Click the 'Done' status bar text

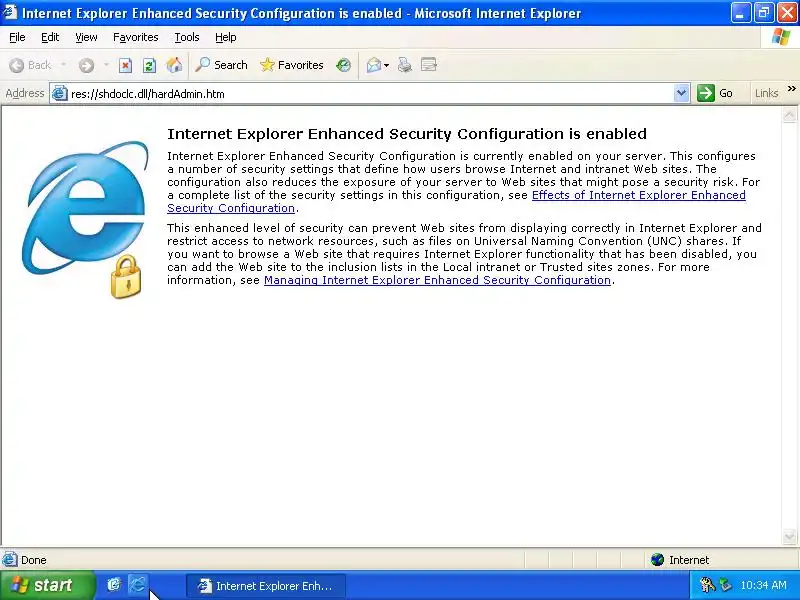point(34,560)
